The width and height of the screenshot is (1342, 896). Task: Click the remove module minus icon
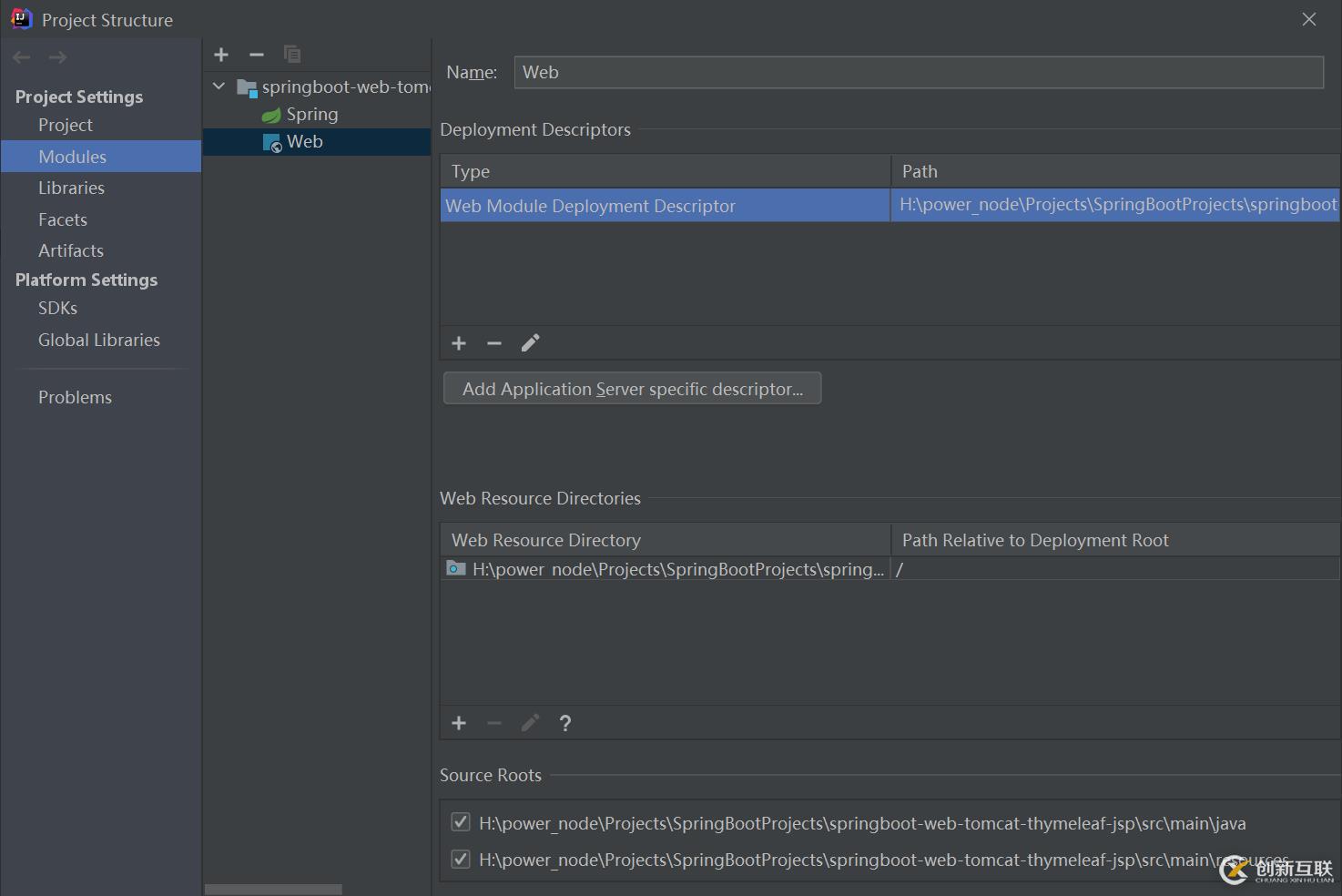coord(257,55)
